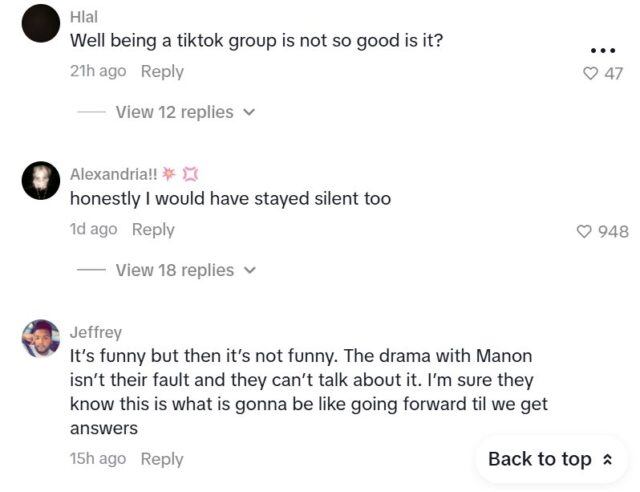
Task: Open the Hlal username link
Action: pos(84,16)
